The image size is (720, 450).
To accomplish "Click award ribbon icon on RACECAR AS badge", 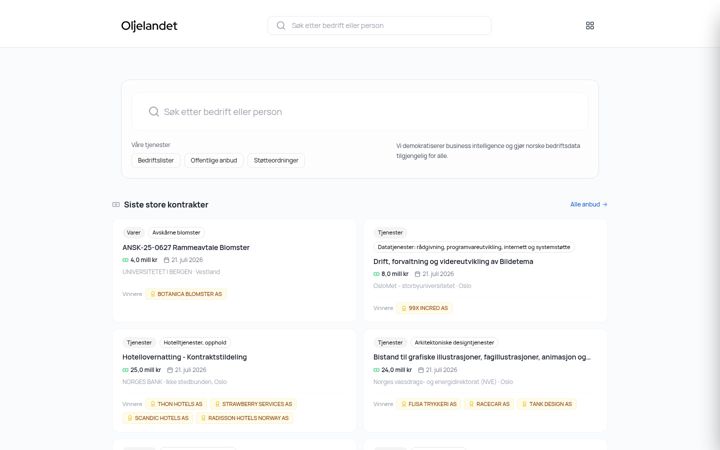I will (472, 404).
